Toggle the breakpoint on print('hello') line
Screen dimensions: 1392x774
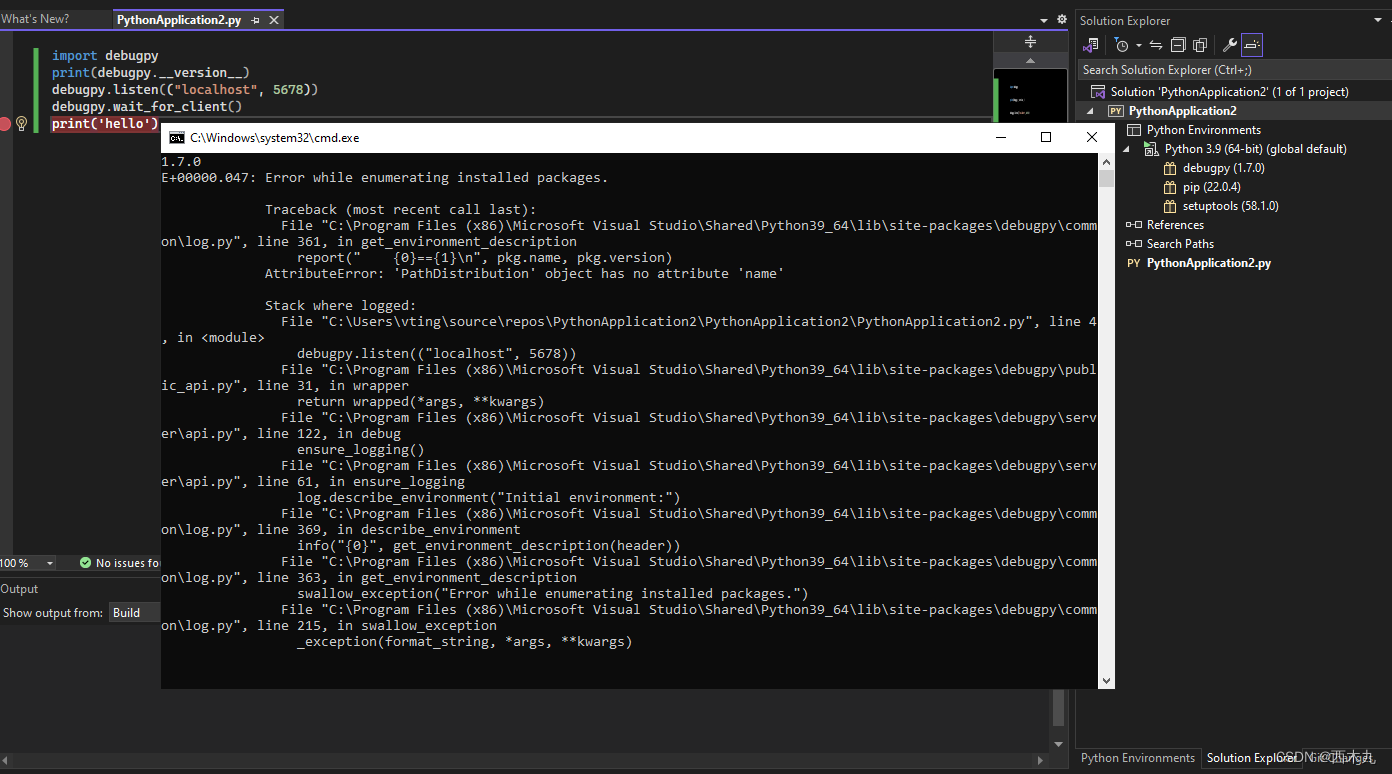tap(5, 124)
